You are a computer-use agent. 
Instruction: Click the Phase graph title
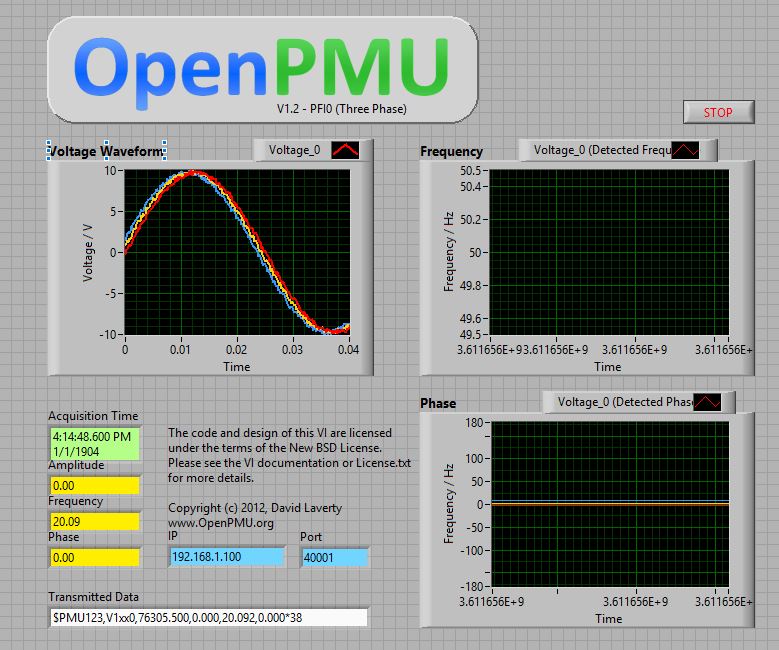[438, 403]
